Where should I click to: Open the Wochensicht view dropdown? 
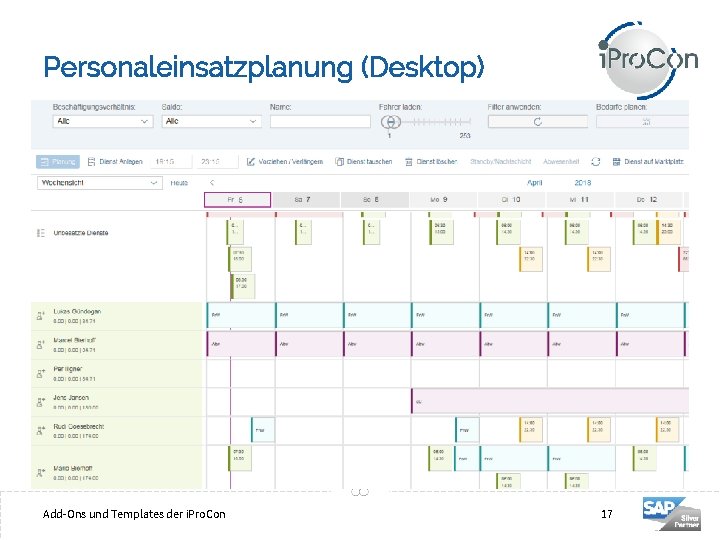click(100, 183)
